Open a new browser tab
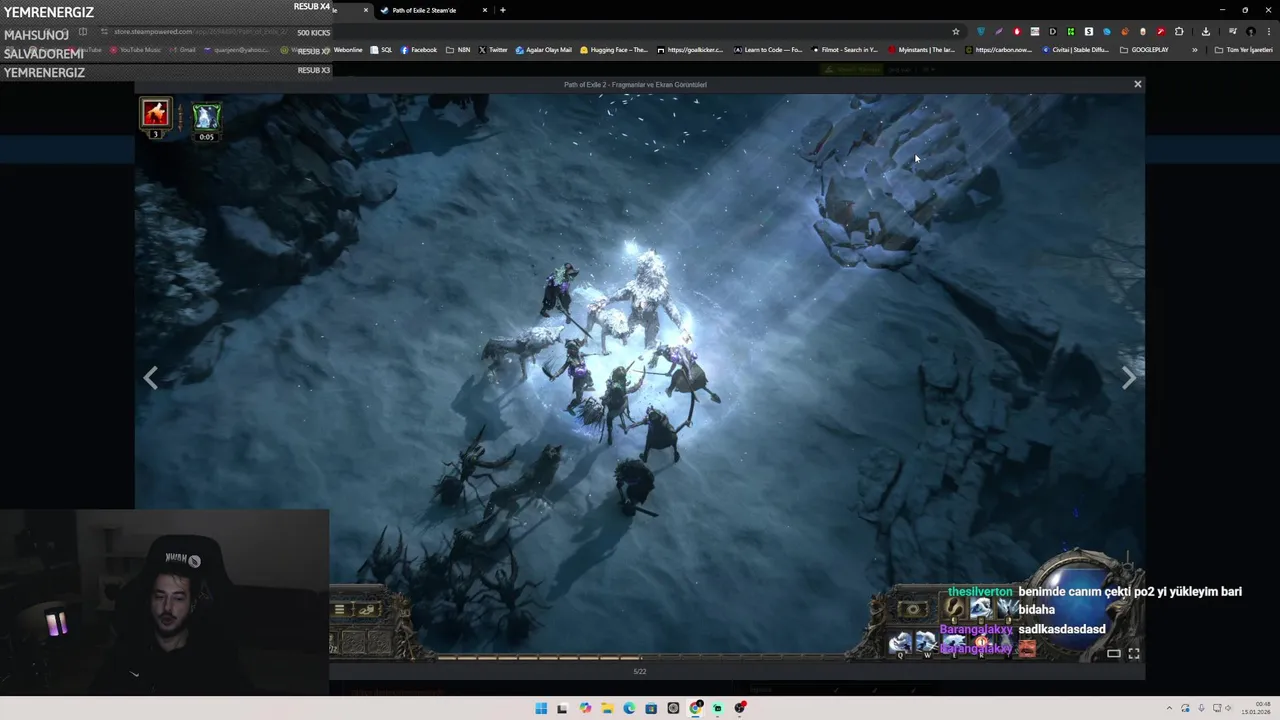 pos(503,10)
